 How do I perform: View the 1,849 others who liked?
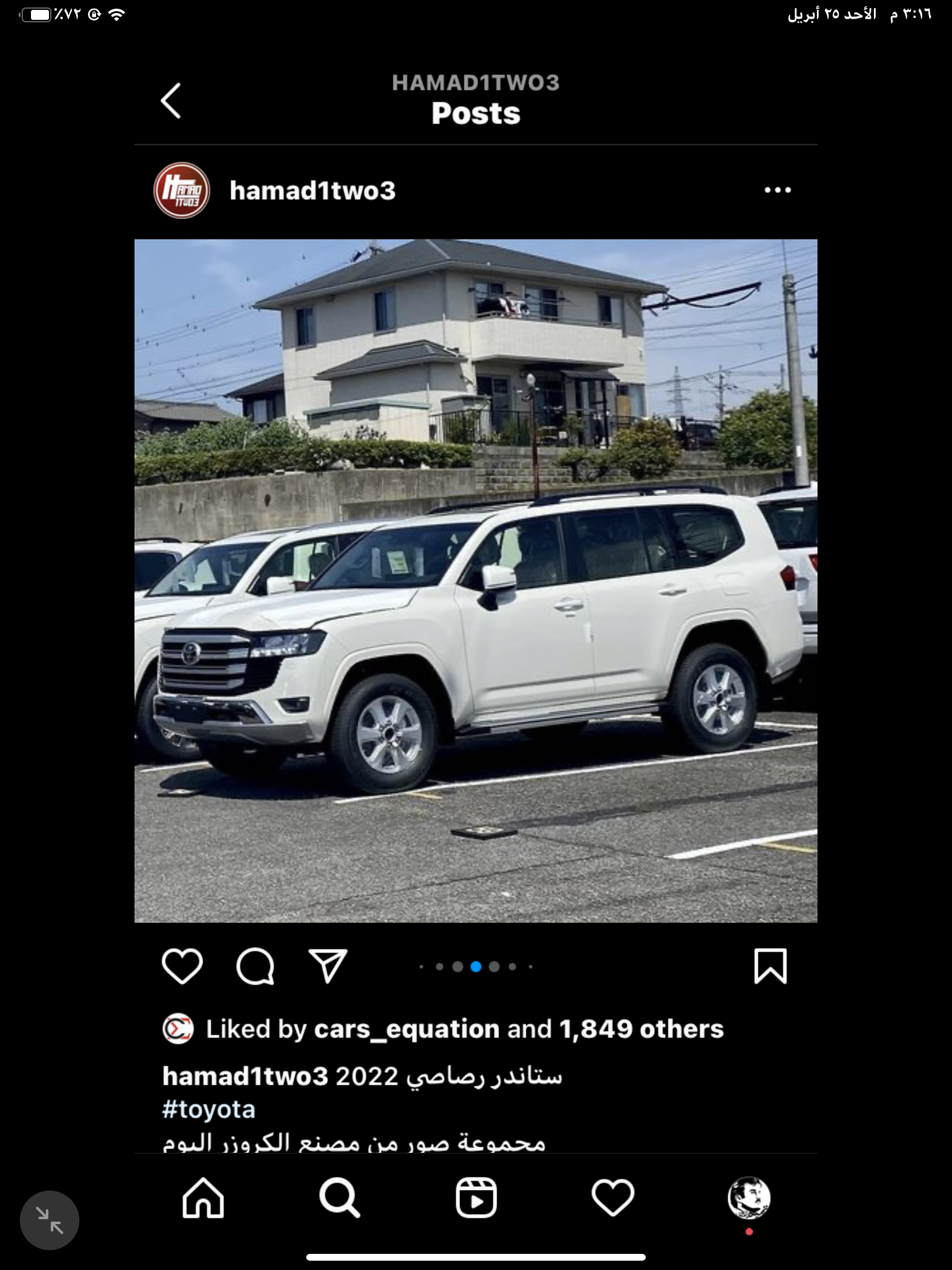click(x=641, y=1029)
